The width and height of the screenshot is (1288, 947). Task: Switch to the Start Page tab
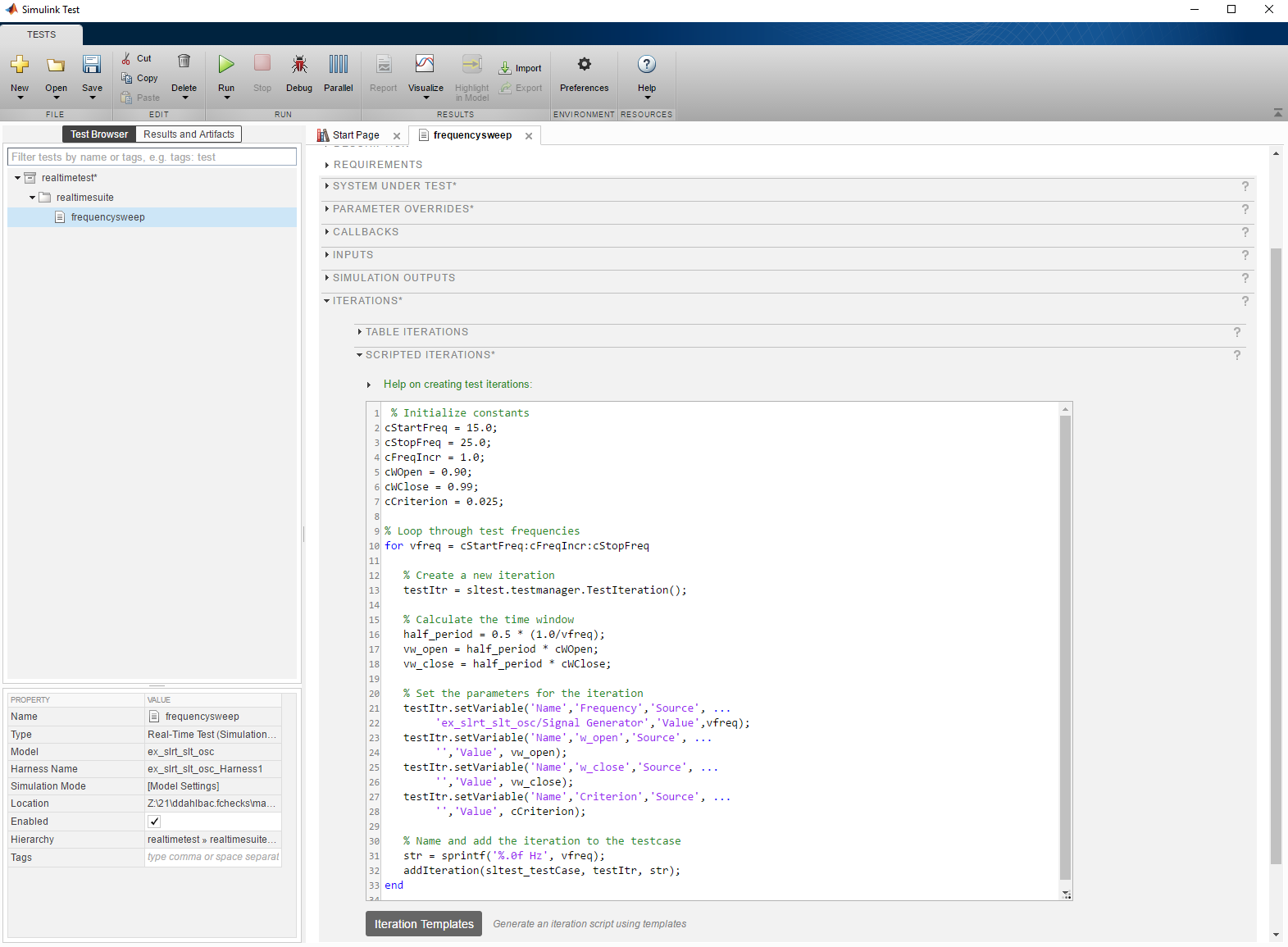point(355,135)
